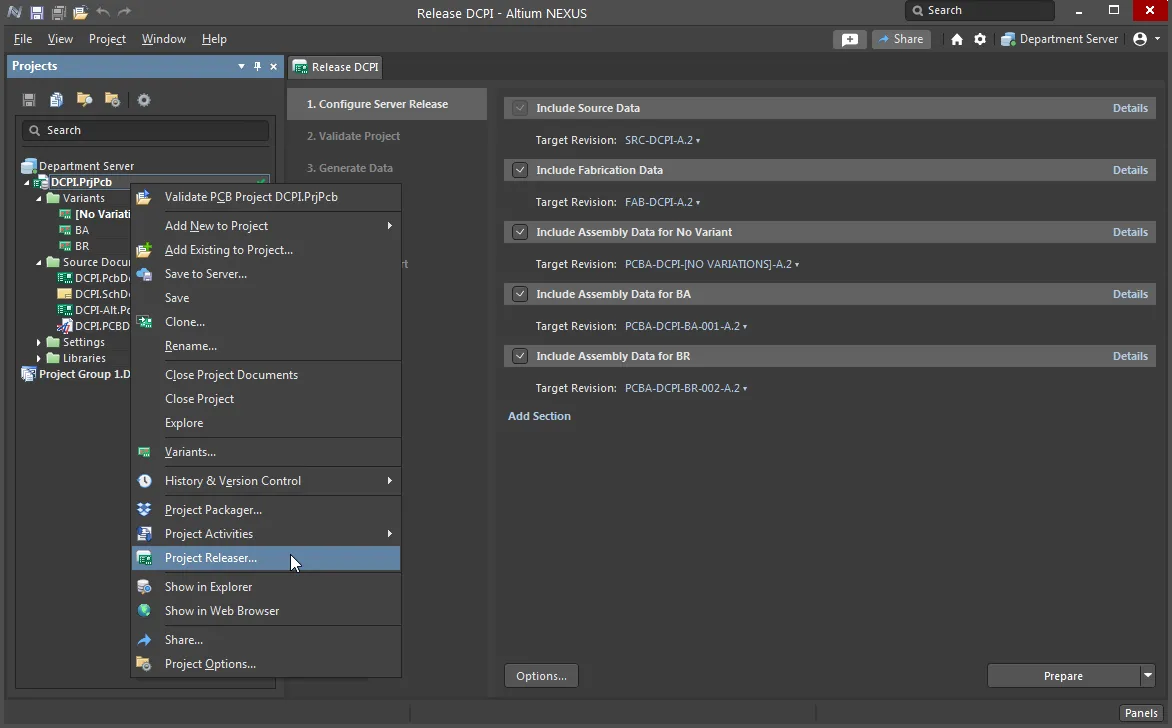
Task: Click the Project Releaser icon in context menu
Action: point(145,558)
